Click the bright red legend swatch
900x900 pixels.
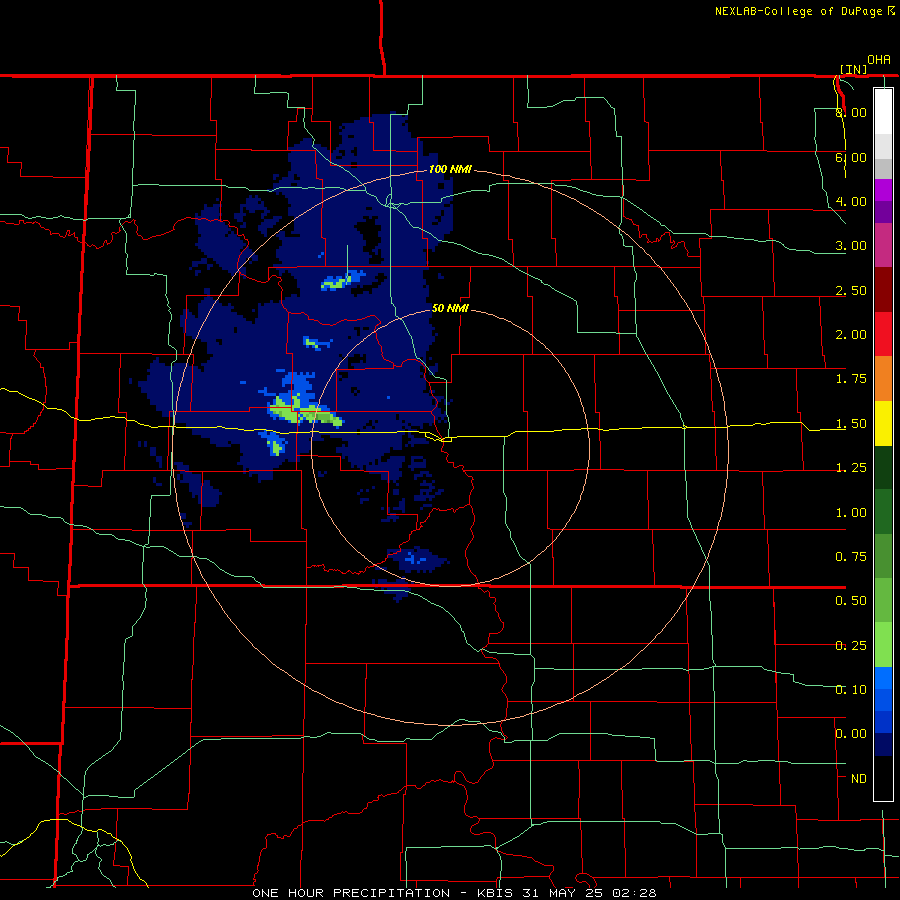click(x=883, y=334)
